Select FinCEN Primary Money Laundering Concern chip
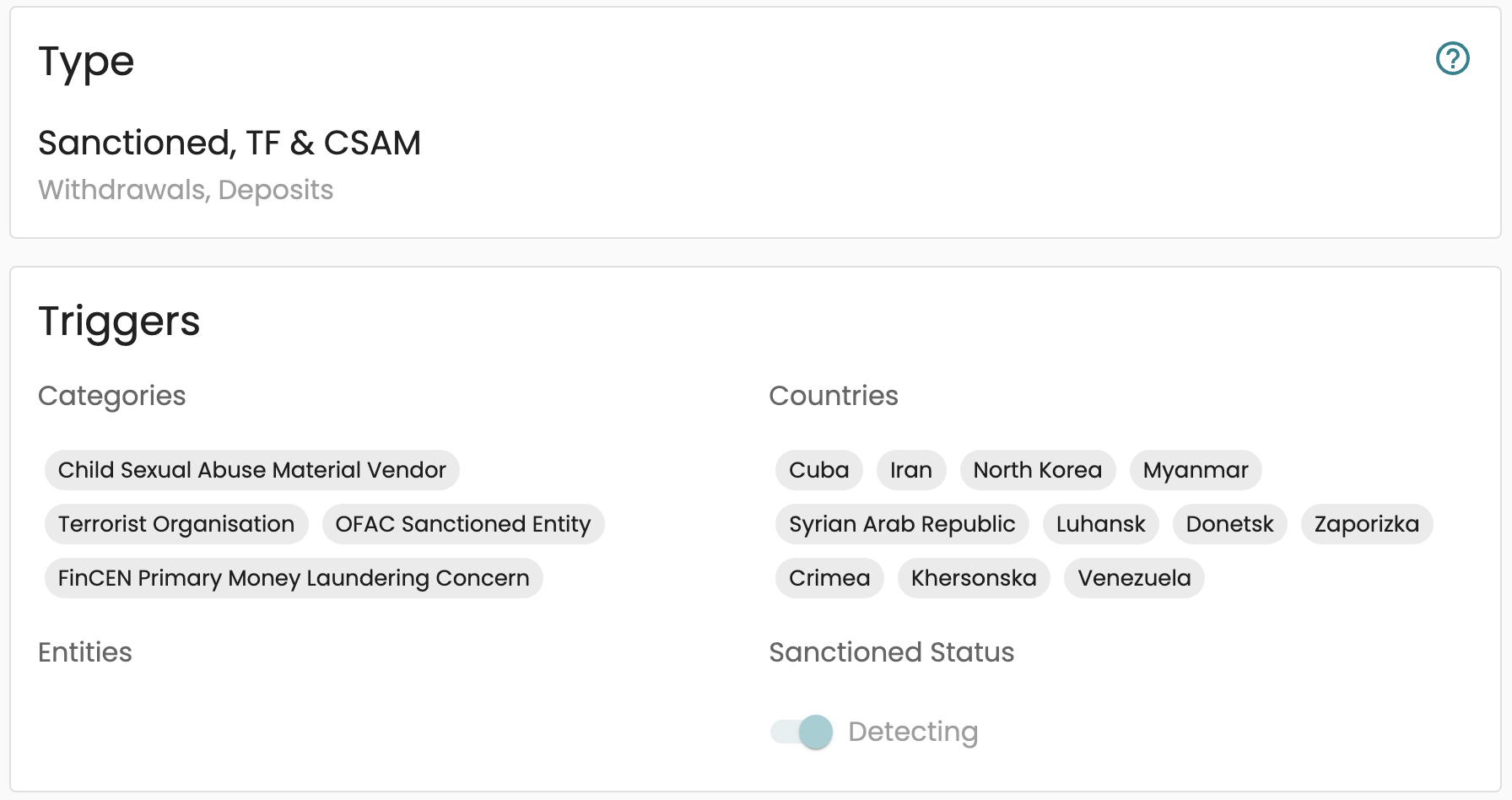The image size is (1512, 800). (x=293, y=578)
